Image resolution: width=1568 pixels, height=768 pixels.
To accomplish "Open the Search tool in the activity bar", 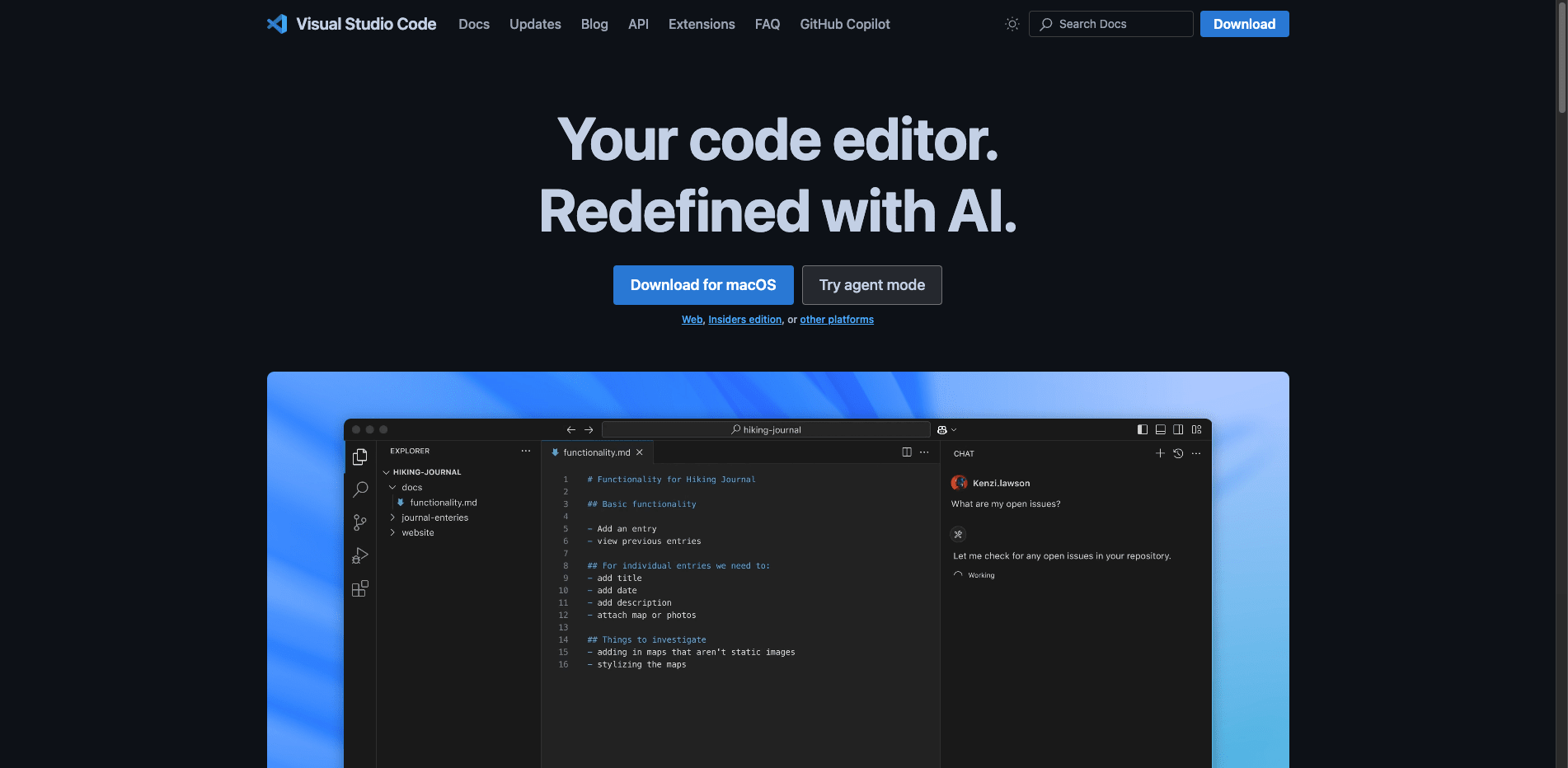I will [x=359, y=489].
